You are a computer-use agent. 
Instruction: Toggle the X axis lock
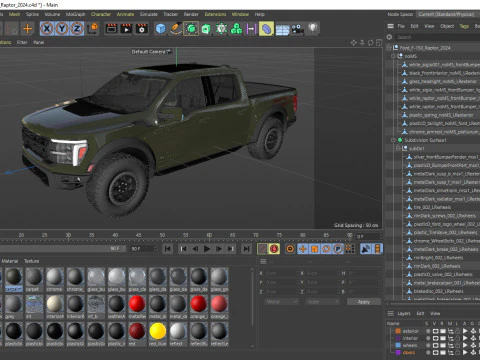pyautogui.click(x=47, y=29)
